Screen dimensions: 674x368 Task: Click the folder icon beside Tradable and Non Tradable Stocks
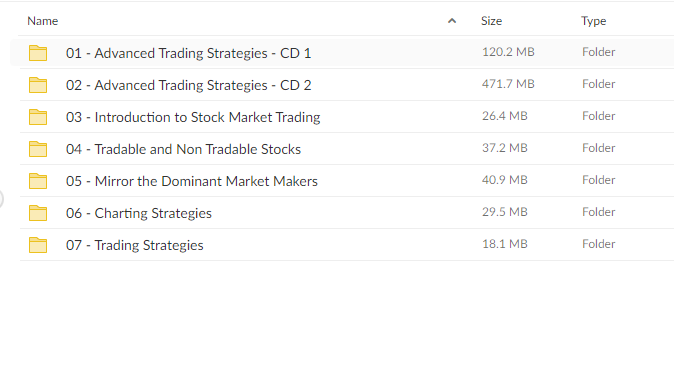(x=38, y=149)
